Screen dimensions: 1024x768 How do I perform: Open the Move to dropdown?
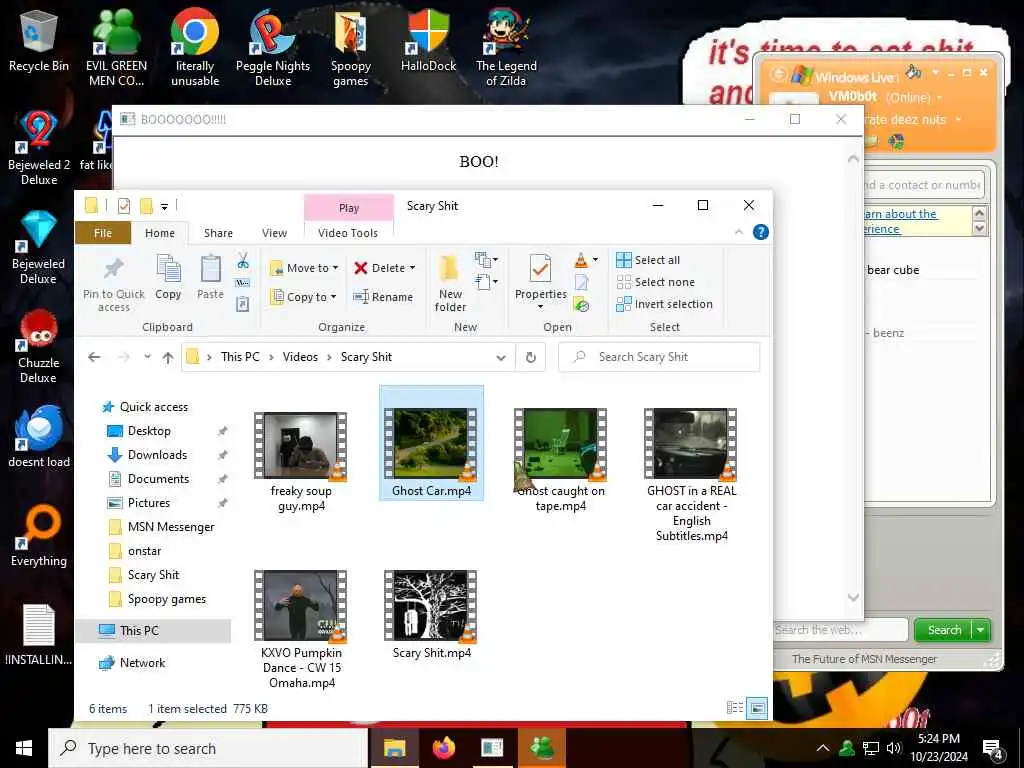click(304, 268)
